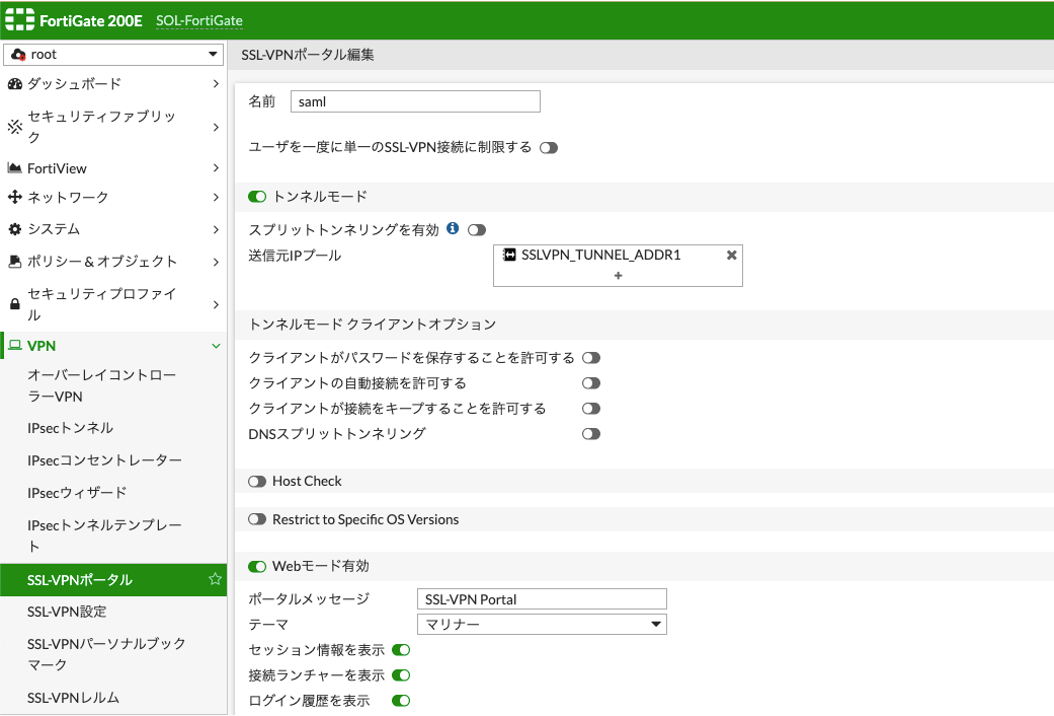Select SSL-VPNポータル menu item
The height and width of the screenshot is (716, 1054).
click(113, 580)
